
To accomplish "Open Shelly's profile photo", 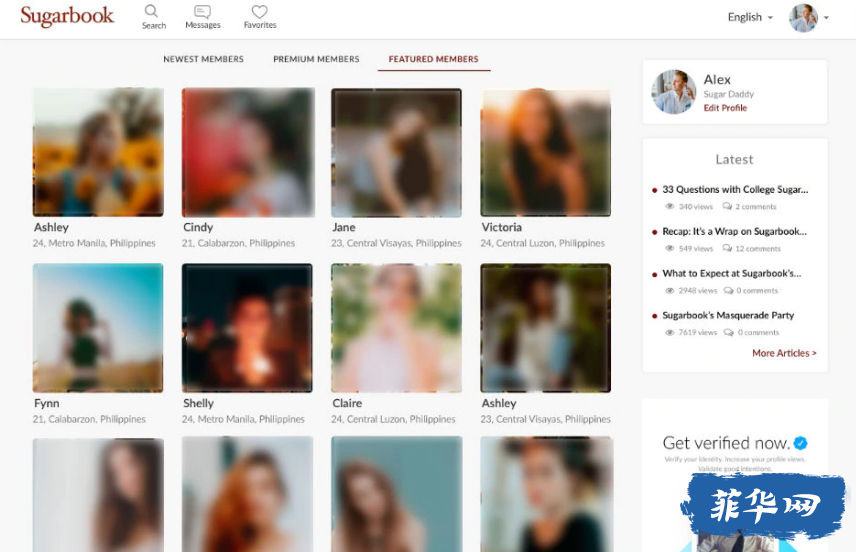I will click(x=247, y=328).
